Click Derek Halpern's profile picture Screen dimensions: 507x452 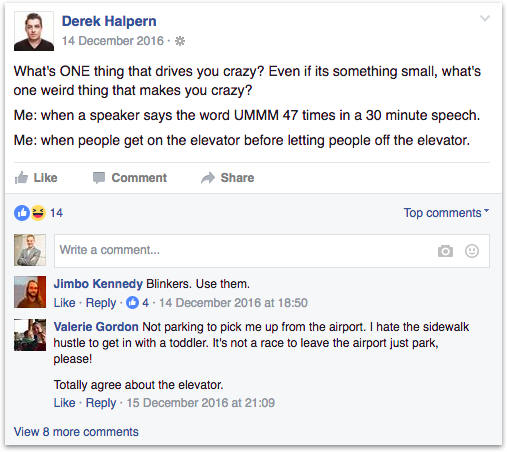(34, 31)
